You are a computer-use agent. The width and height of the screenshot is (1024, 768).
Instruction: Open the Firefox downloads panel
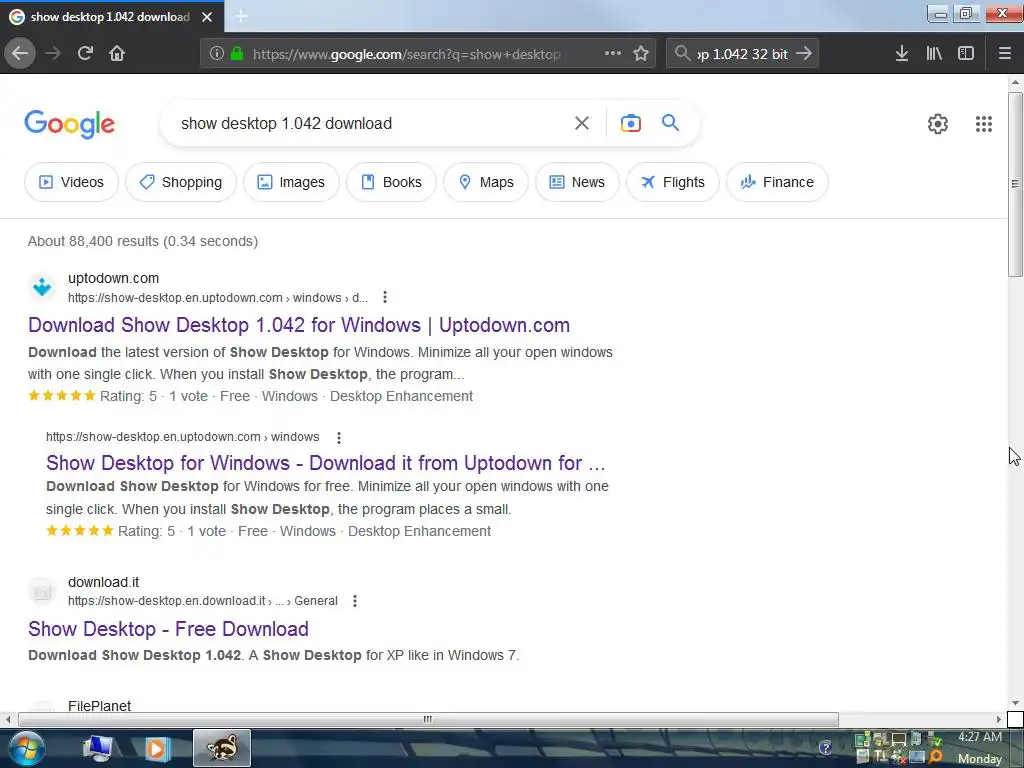point(902,54)
